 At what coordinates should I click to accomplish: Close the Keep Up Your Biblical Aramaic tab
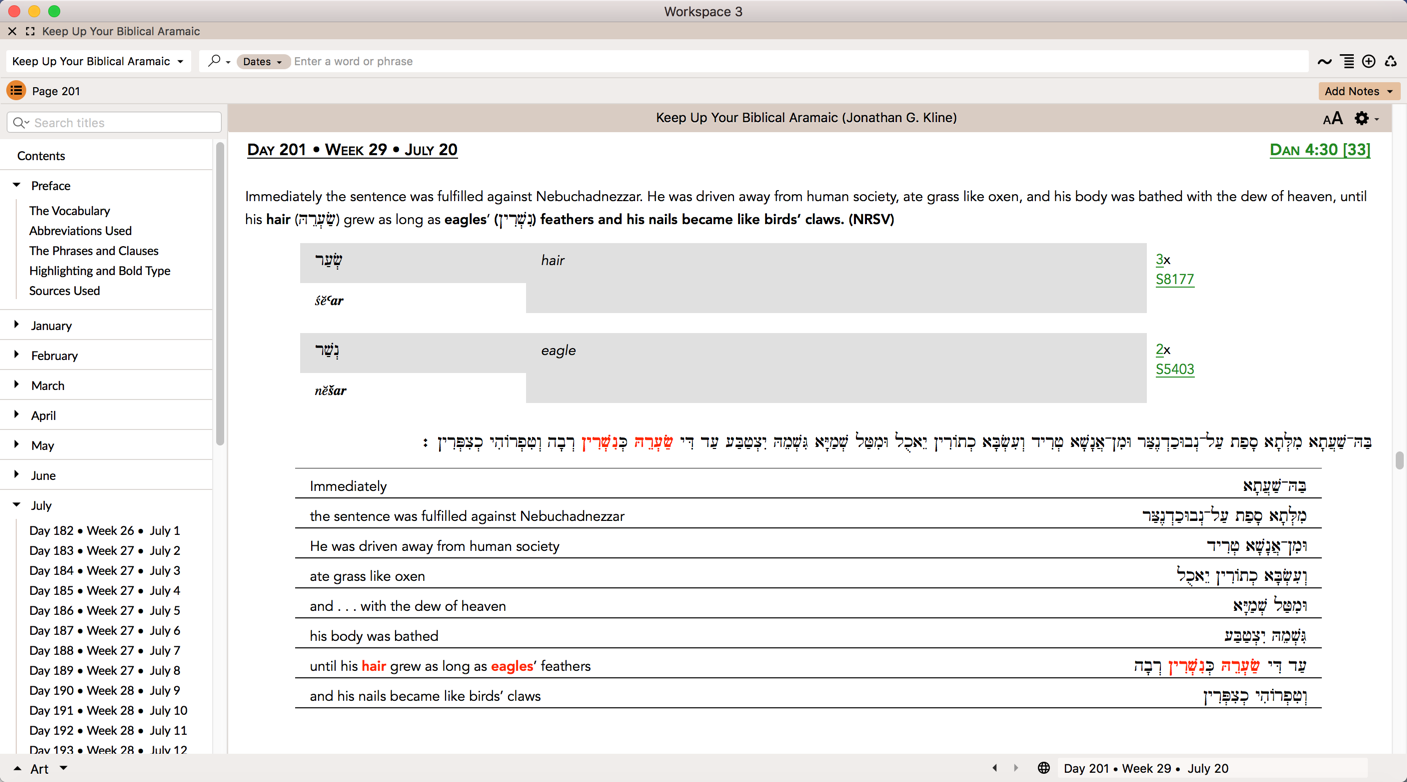pyautogui.click(x=12, y=32)
